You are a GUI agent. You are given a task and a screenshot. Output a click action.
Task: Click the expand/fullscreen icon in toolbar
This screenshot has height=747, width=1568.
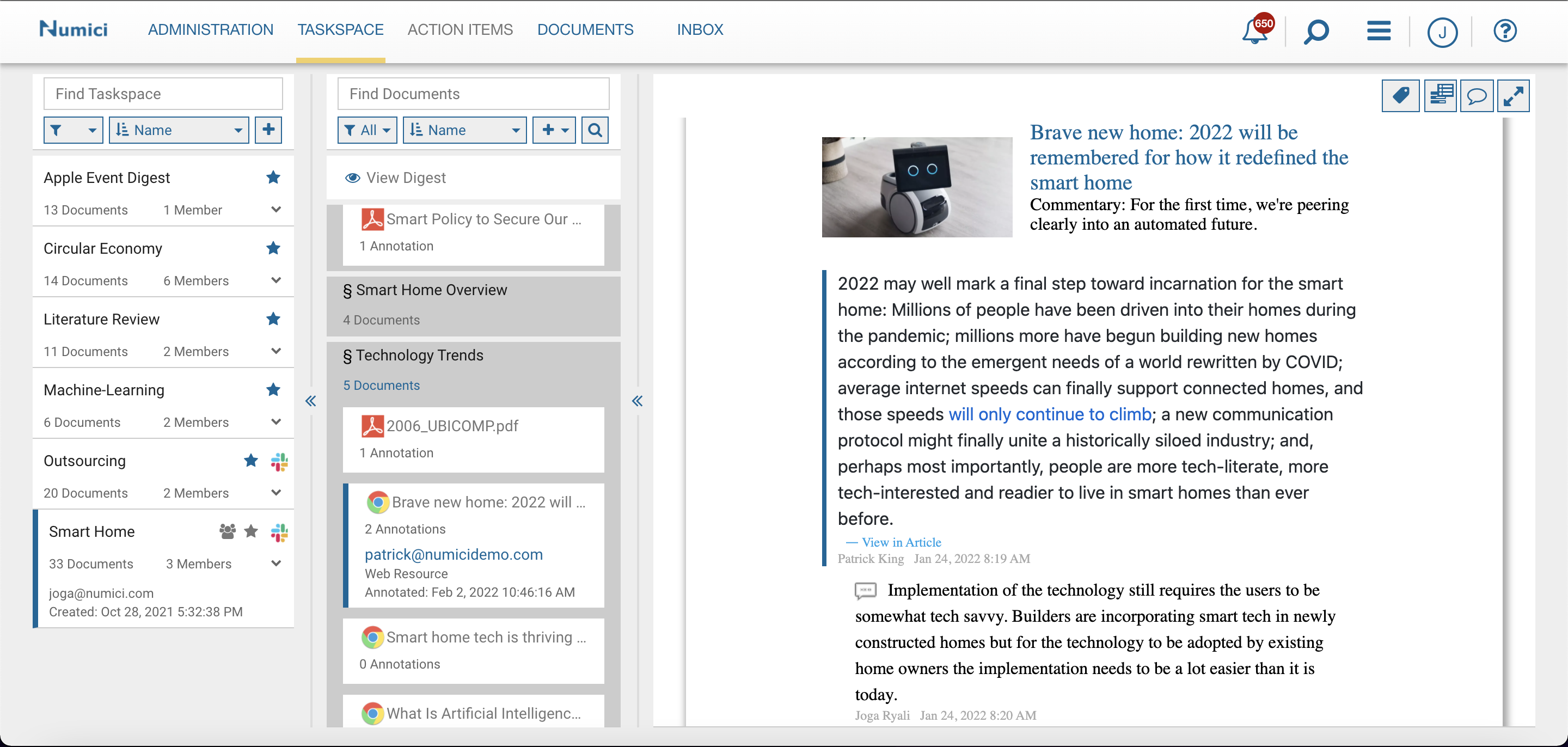tap(1515, 95)
